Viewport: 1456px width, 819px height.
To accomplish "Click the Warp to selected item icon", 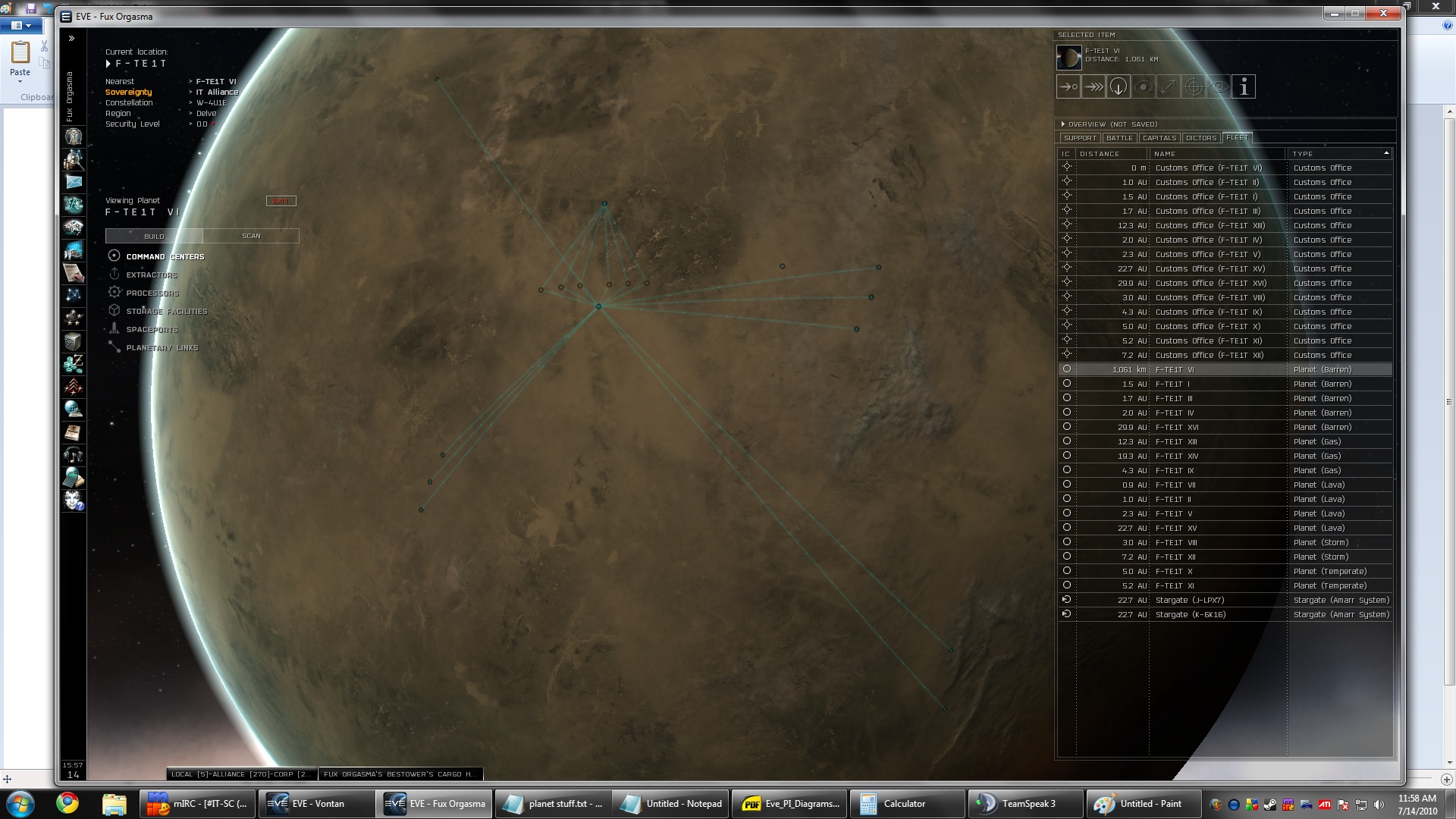I will (x=1094, y=87).
